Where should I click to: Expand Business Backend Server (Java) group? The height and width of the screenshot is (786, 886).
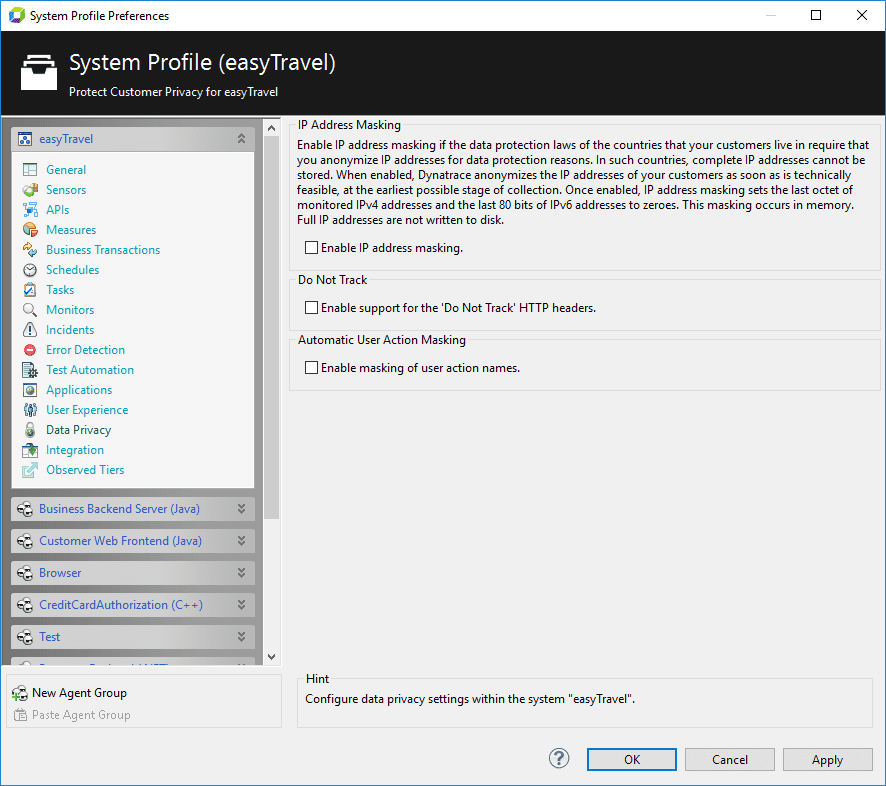(241, 509)
